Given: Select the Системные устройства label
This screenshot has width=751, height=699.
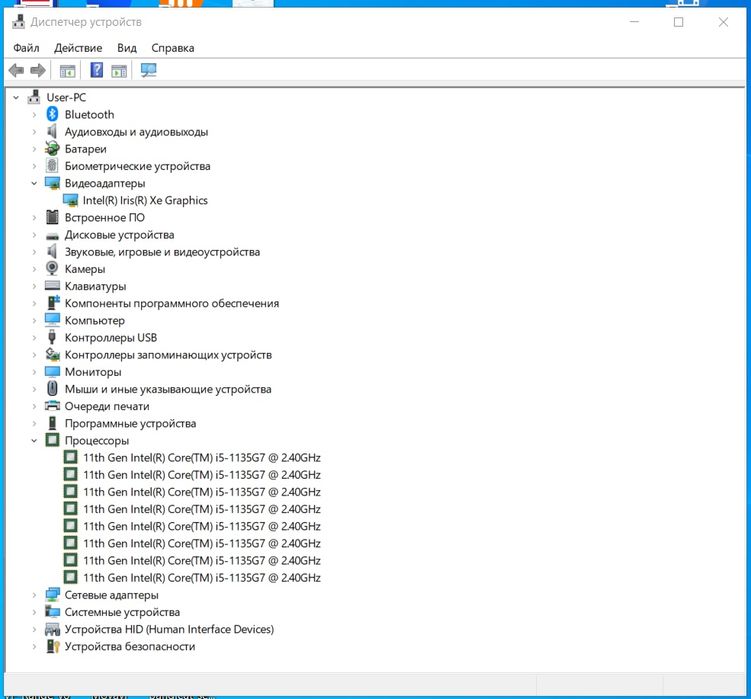Looking at the screenshot, I should pos(122,612).
